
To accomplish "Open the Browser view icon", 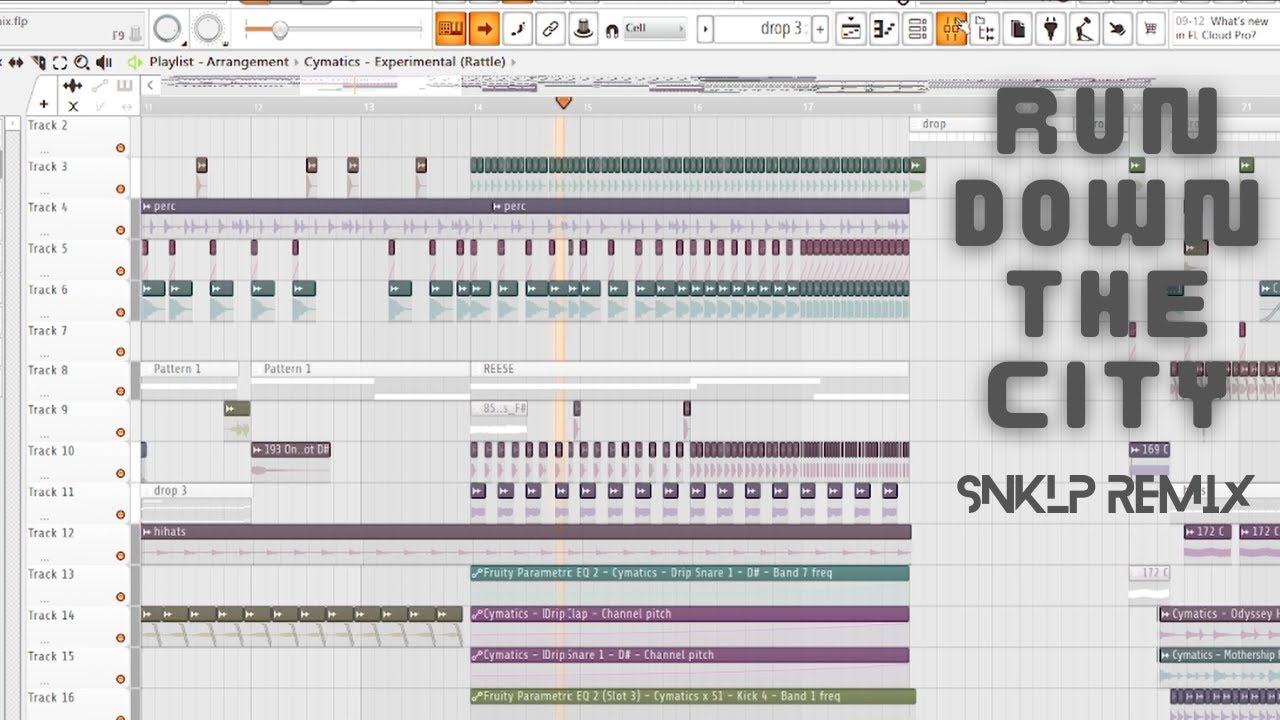I will pos(984,29).
